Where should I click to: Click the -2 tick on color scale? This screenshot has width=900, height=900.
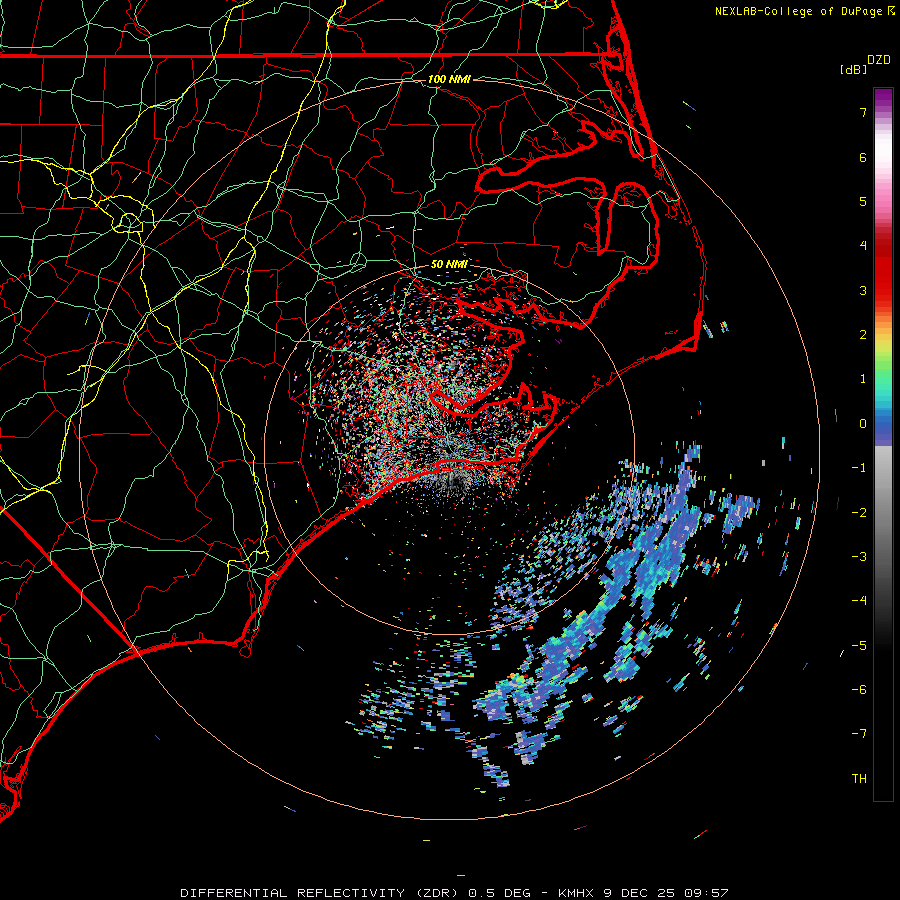pyautogui.click(x=859, y=513)
